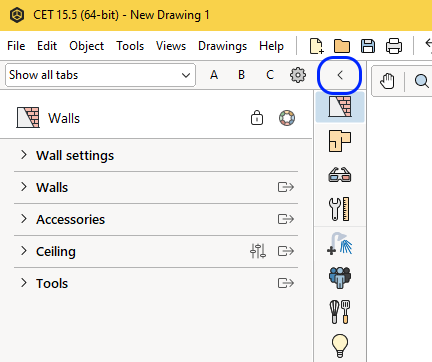Switch to tab group C
The width and height of the screenshot is (432, 362).
click(x=270, y=75)
